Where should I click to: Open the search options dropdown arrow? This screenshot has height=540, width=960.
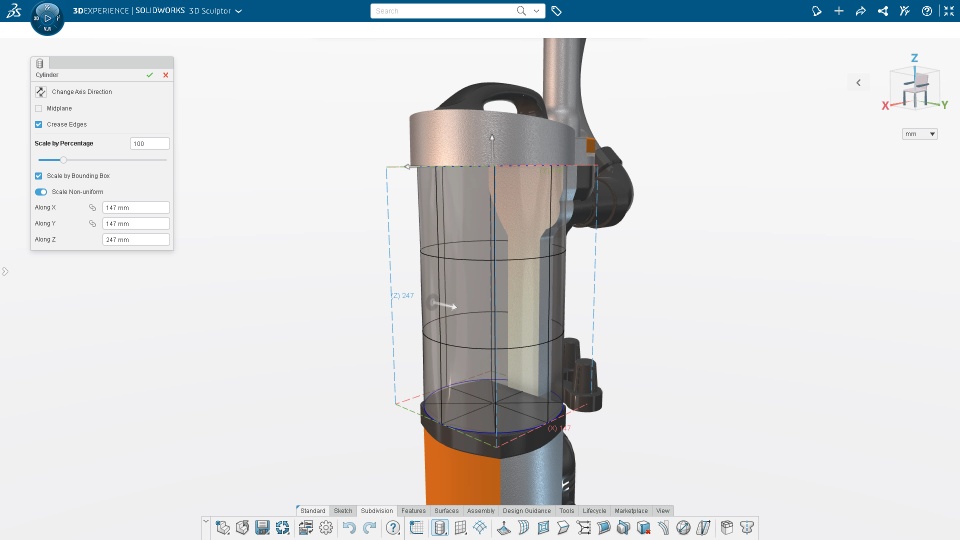(536, 11)
